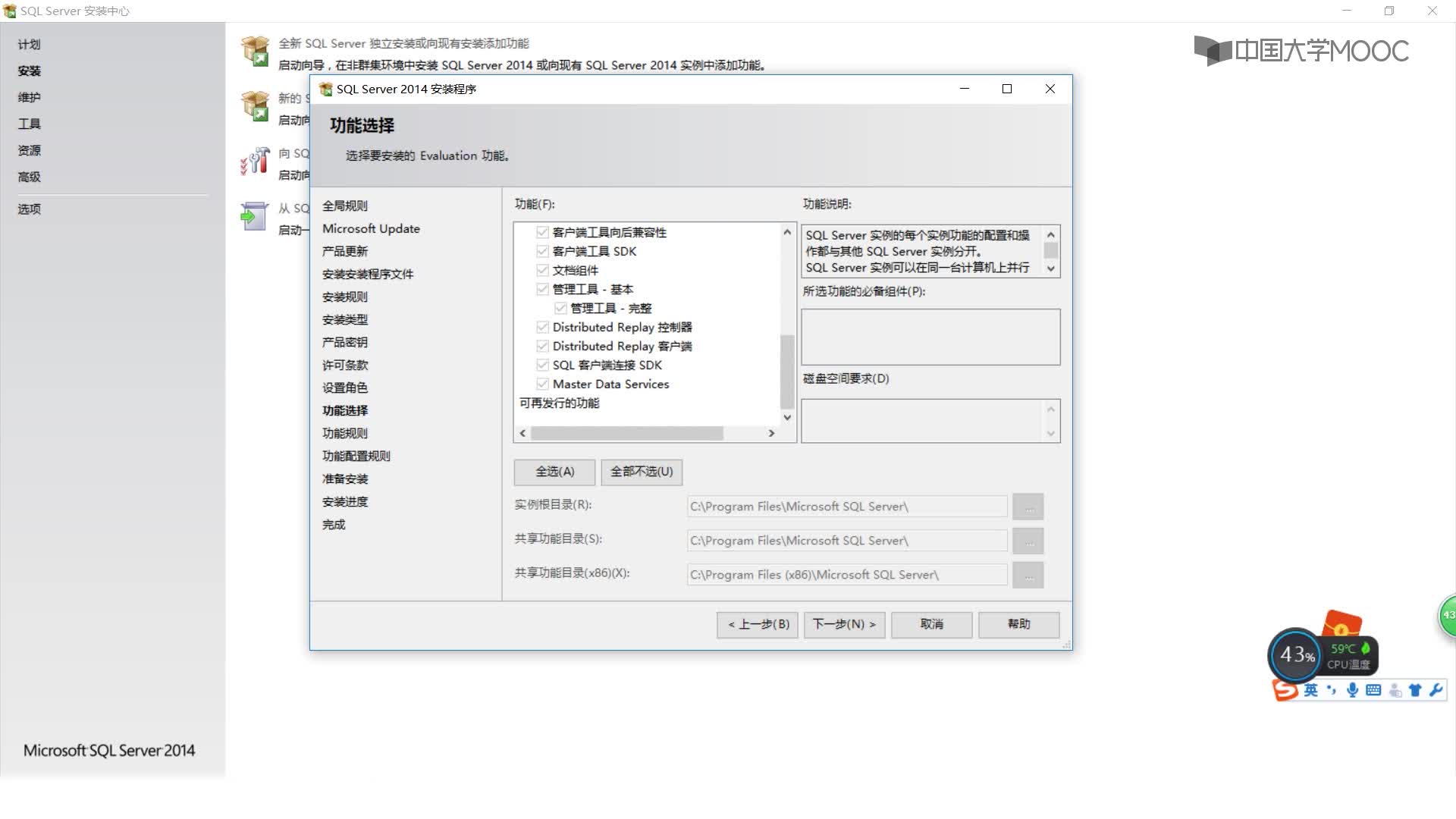Click the 帮助 help button
This screenshot has height=819, width=1456.
[1018, 624]
